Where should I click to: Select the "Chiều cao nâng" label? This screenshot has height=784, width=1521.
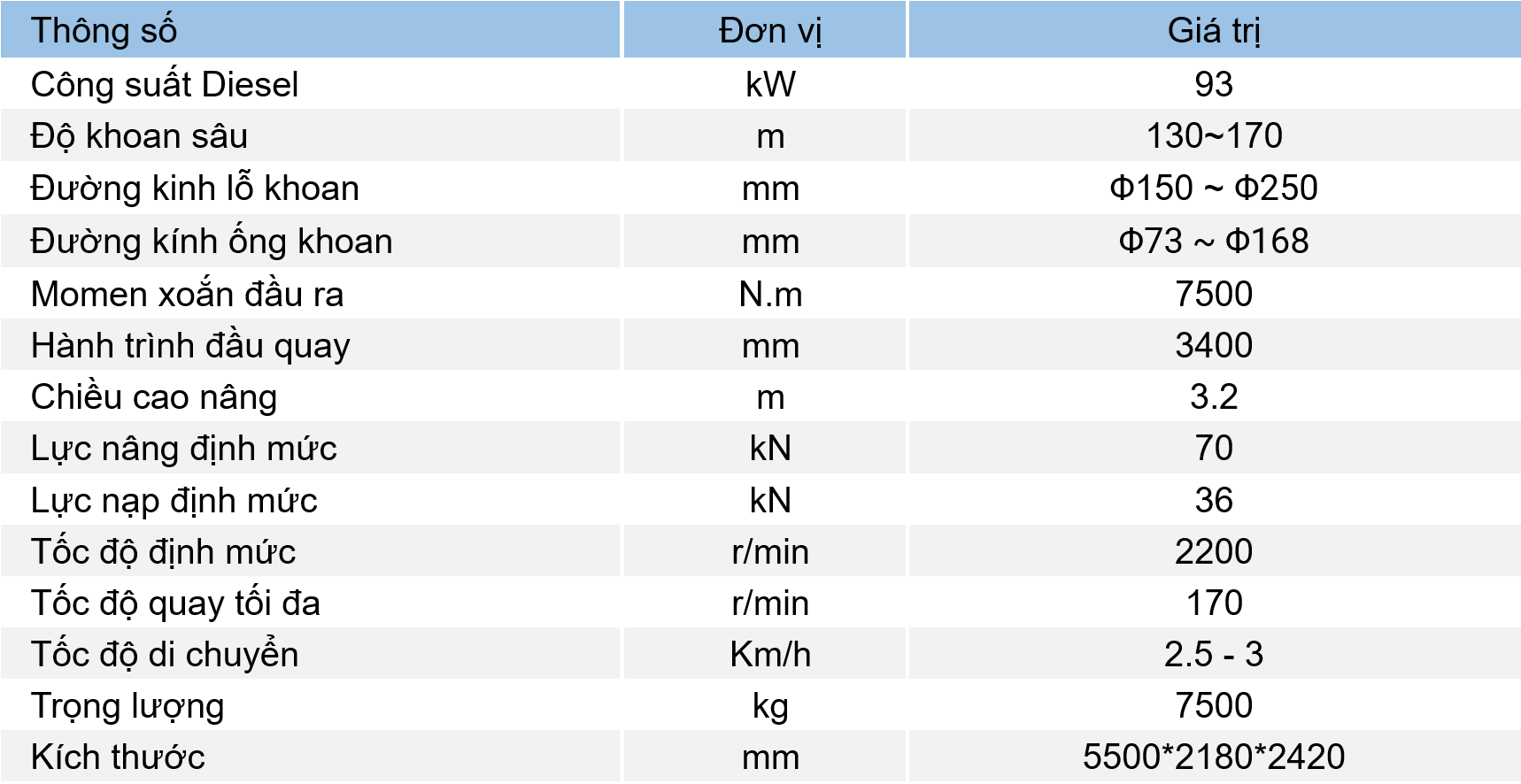tap(154, 397)
